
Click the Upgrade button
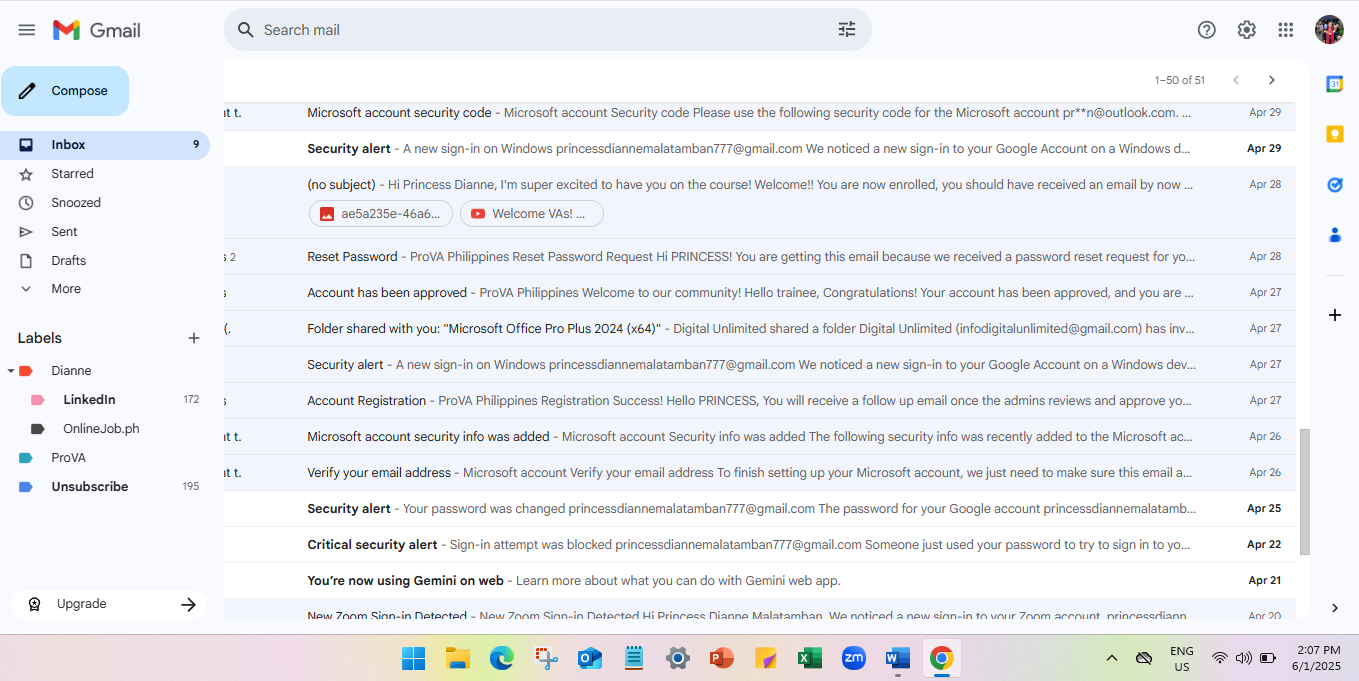click(x=108, y=604)
